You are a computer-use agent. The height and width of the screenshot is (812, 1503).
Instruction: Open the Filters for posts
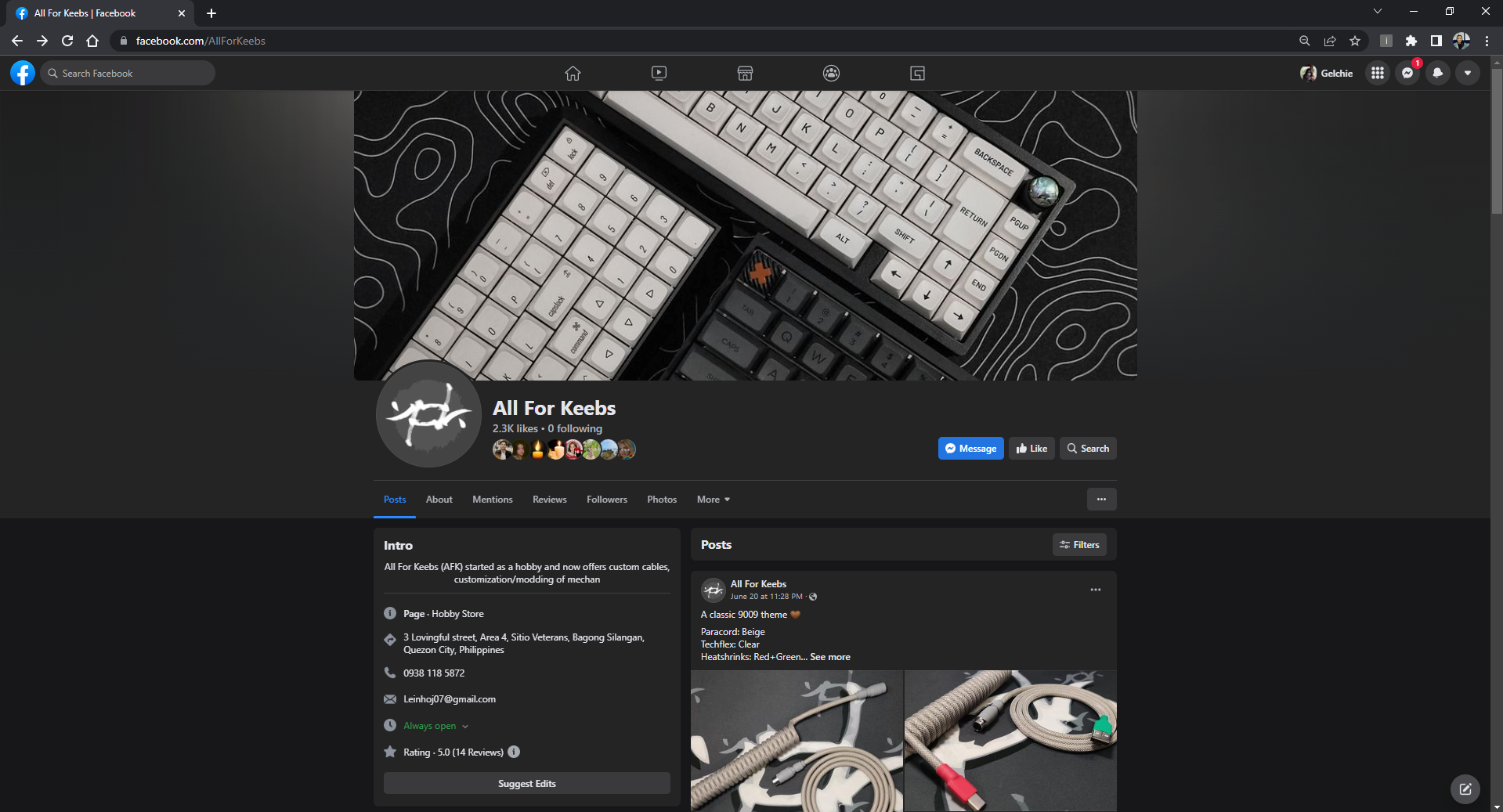(1079, 545)
